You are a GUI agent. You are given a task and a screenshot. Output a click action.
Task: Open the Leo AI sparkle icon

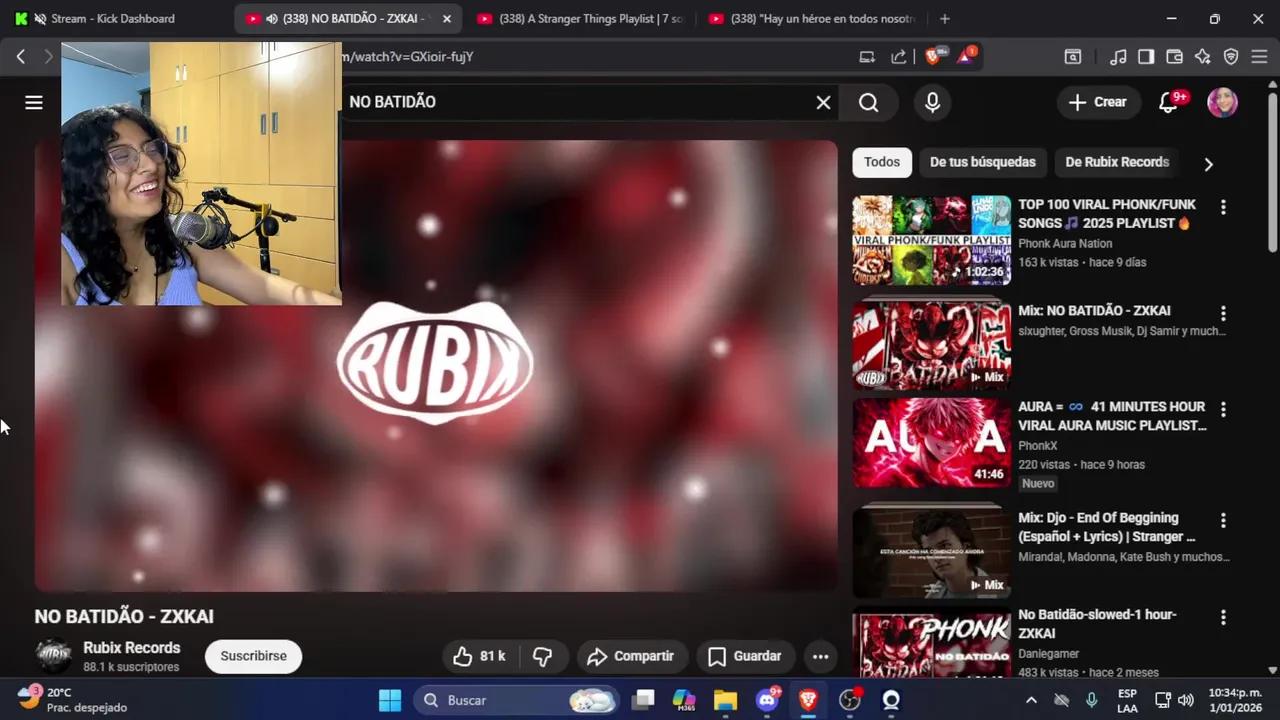(x=1203, y=57)
